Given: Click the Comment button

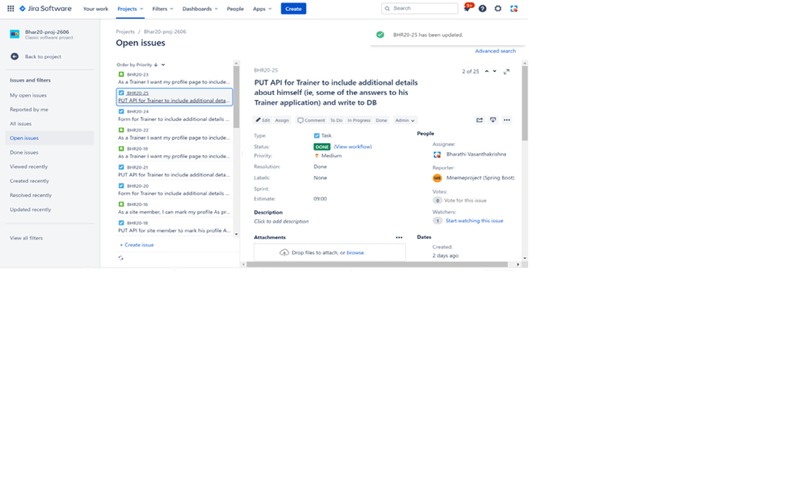Looking at the screenshot, I should tap(311, 120).
